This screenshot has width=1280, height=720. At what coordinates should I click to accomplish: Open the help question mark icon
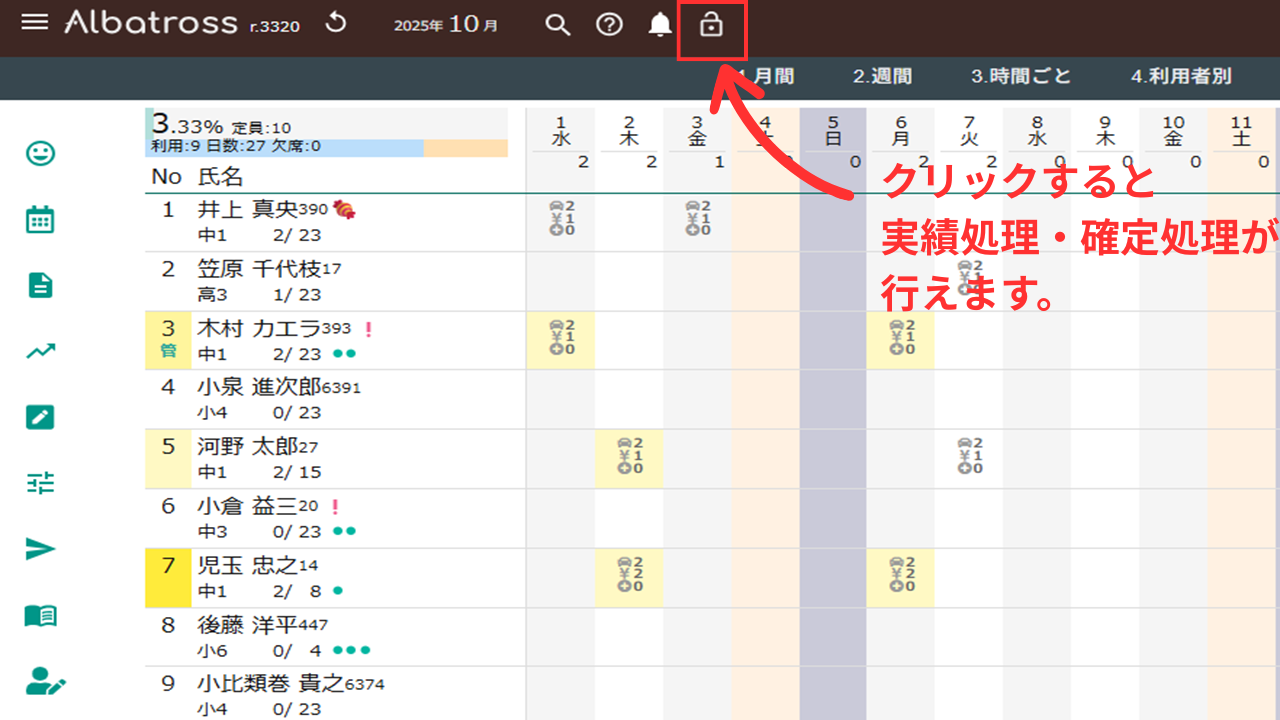(x=609, y=25)
